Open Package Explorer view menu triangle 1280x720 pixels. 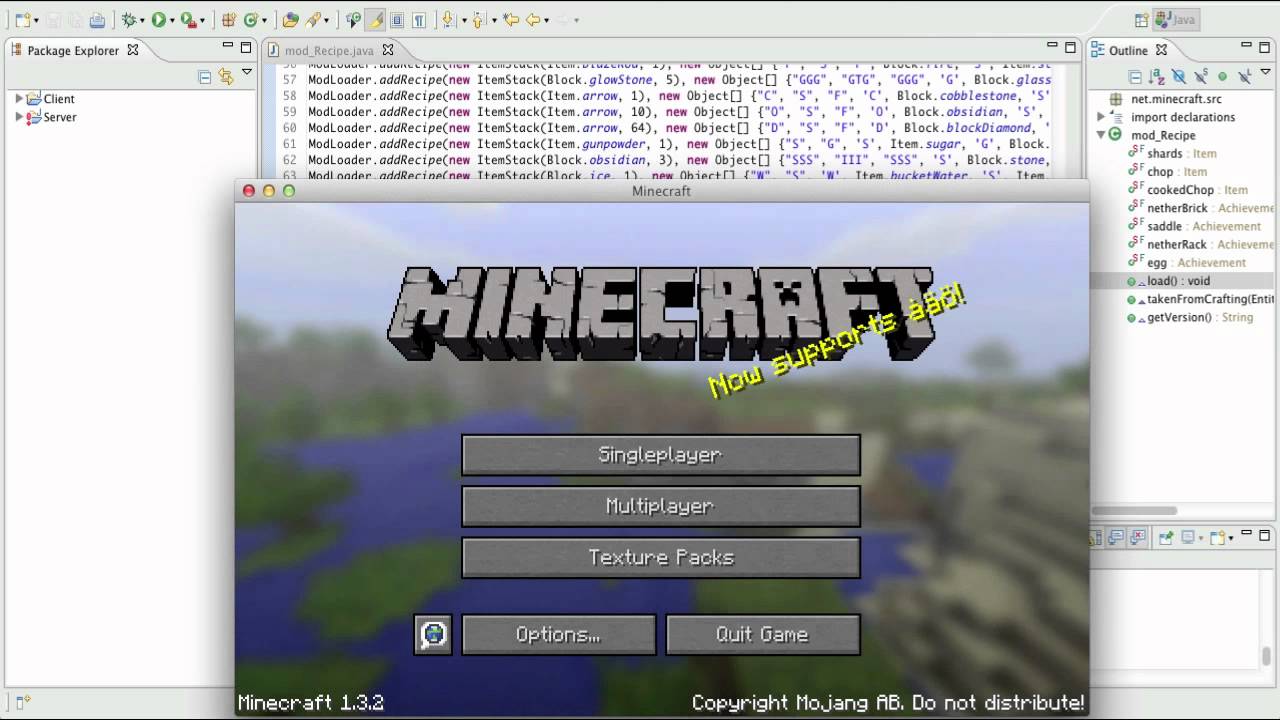[x=246, y=72]
